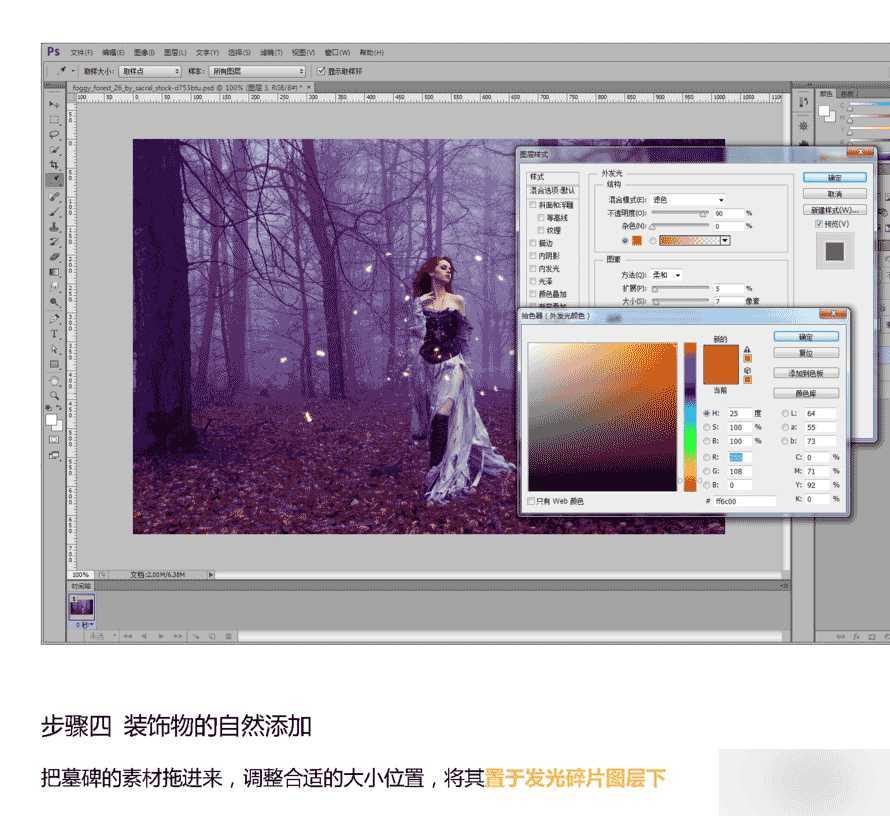This screenshot has width=890, height=816.
Task: Check the 内发光 Inner Glow style
Action: tap(532, 266)
